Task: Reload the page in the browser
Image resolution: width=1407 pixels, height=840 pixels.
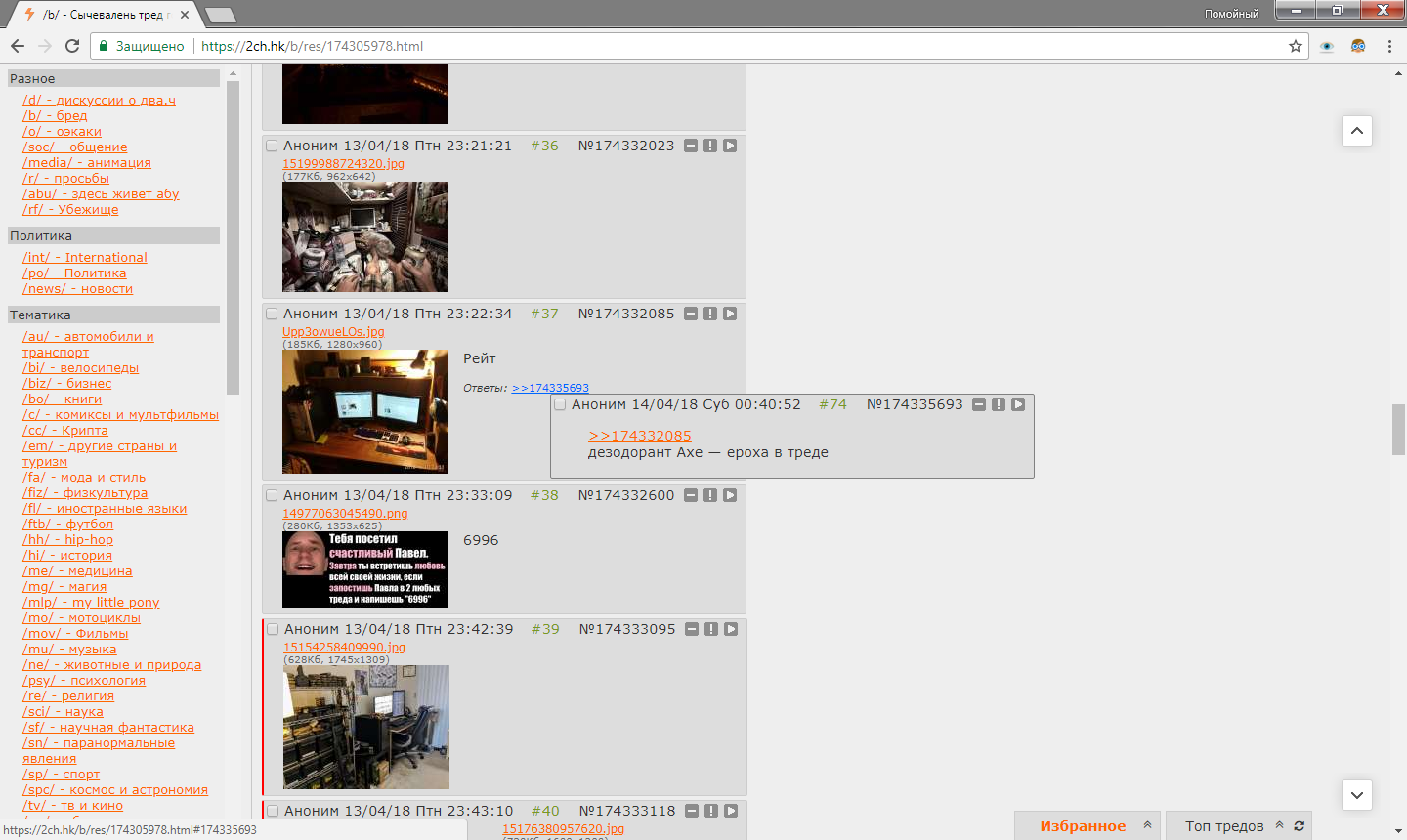Action: coord(72,46)
